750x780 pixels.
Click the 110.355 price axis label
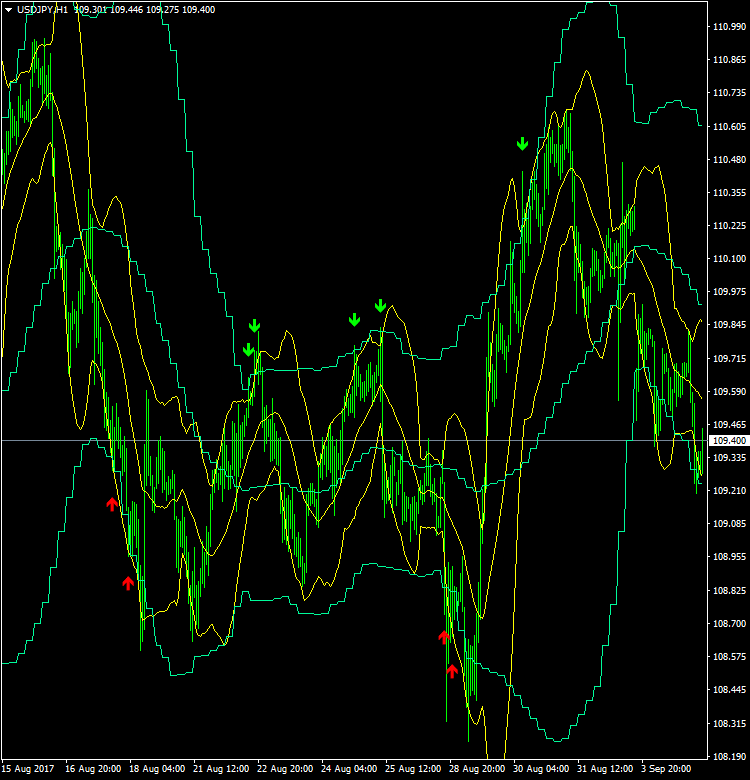coord(729,193)
